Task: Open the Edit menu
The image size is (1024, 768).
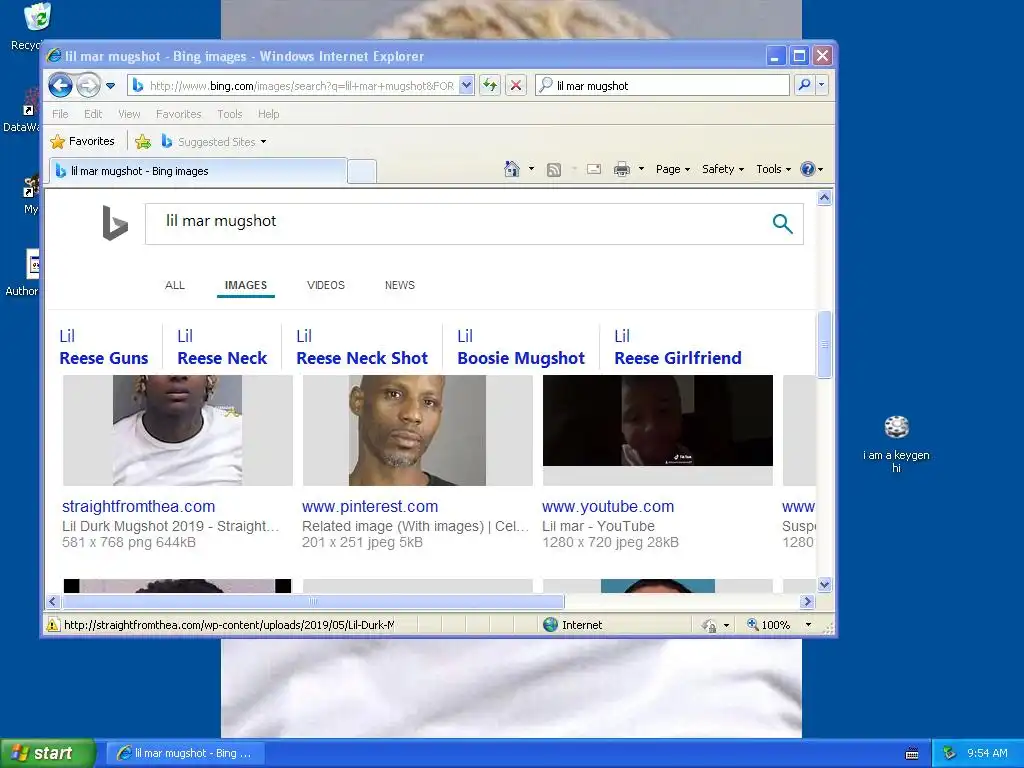Action: point(93,114)
